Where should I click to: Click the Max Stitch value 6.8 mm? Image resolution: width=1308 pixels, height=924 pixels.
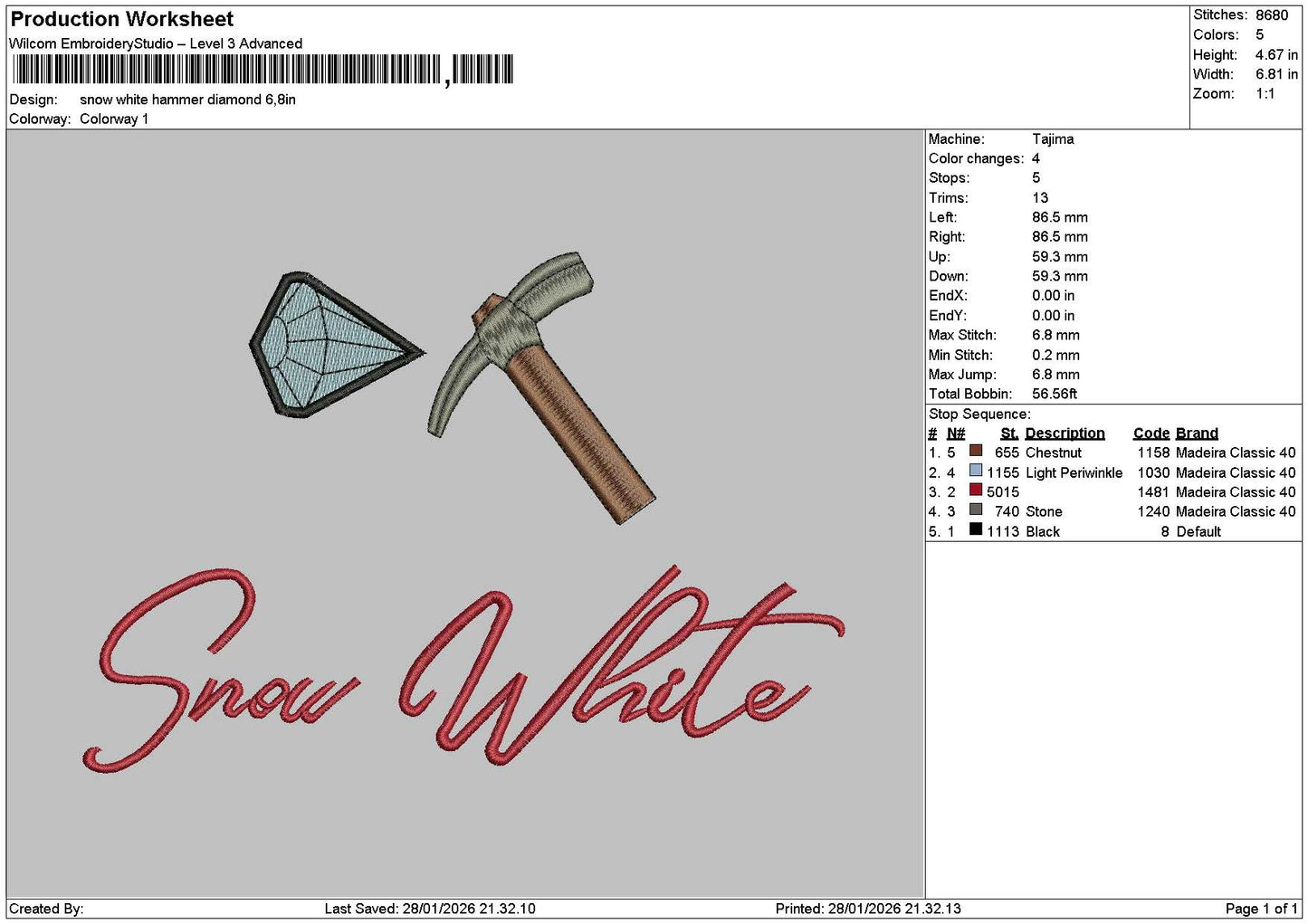(1055, 335)
